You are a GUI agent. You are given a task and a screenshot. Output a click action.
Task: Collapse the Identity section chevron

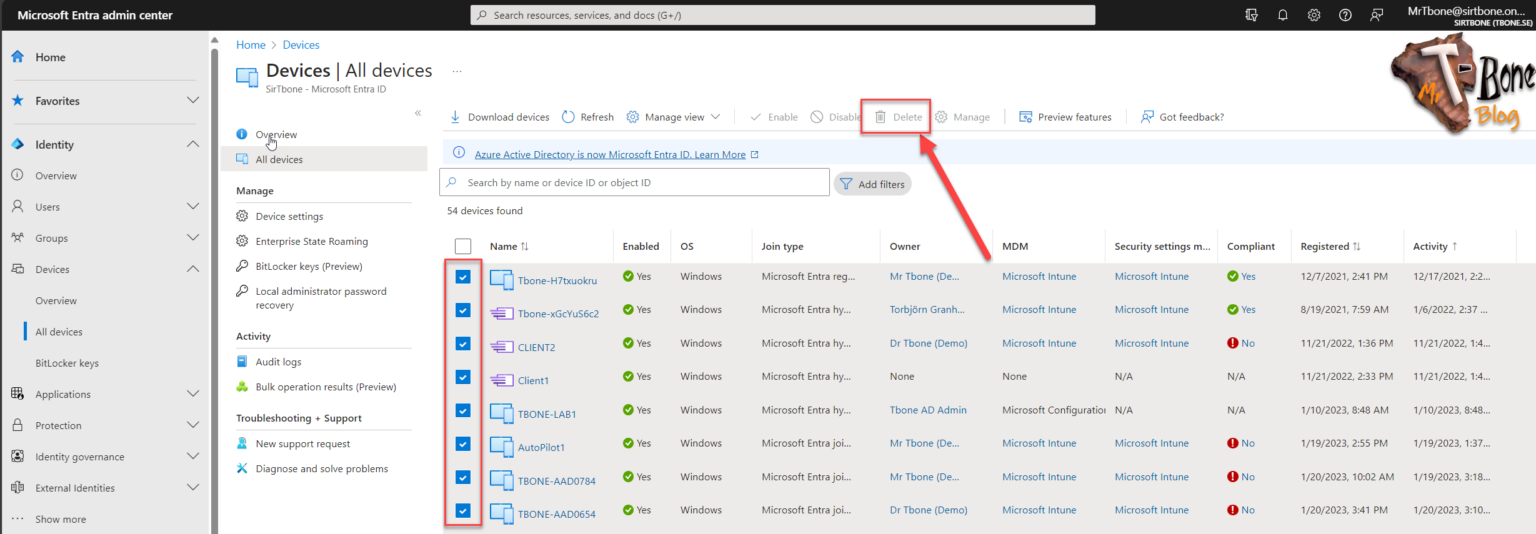[x=193, y=144]
